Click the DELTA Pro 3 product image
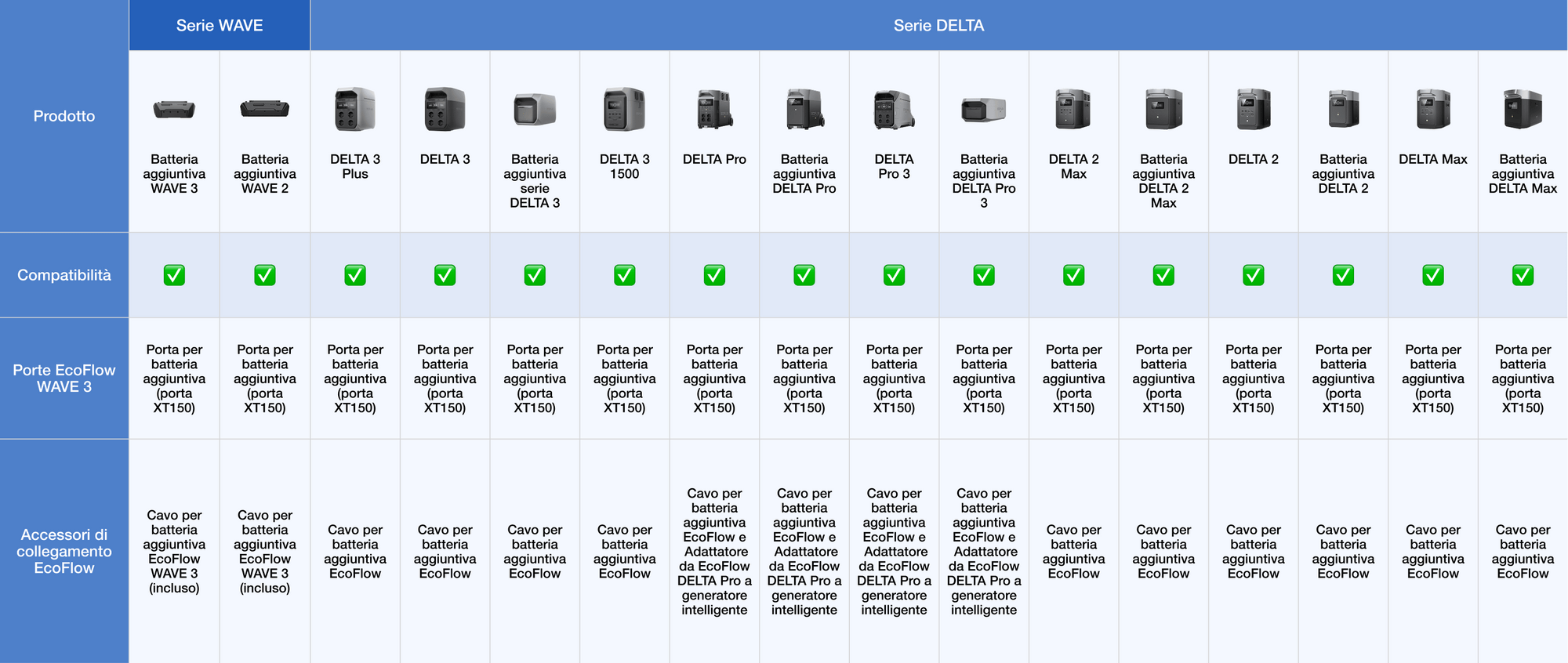This screenshot has height=663, width=1568. pos(894,110)
